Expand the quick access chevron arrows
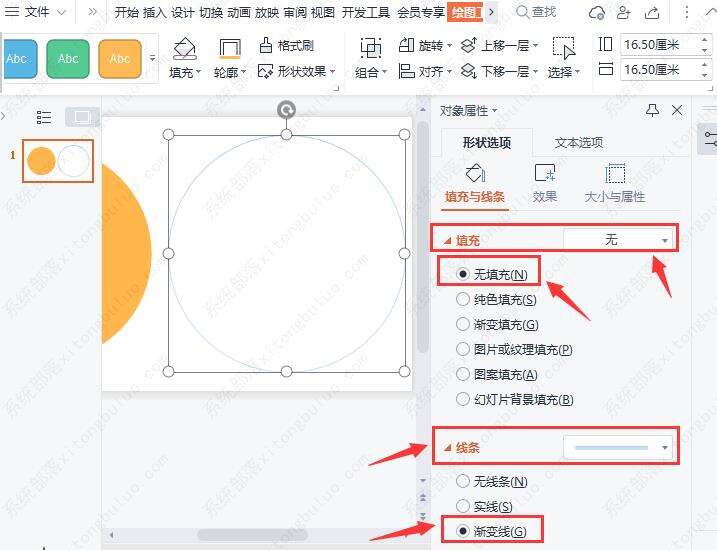The height and width of the screenshot is (550, 717). point(92,12)
